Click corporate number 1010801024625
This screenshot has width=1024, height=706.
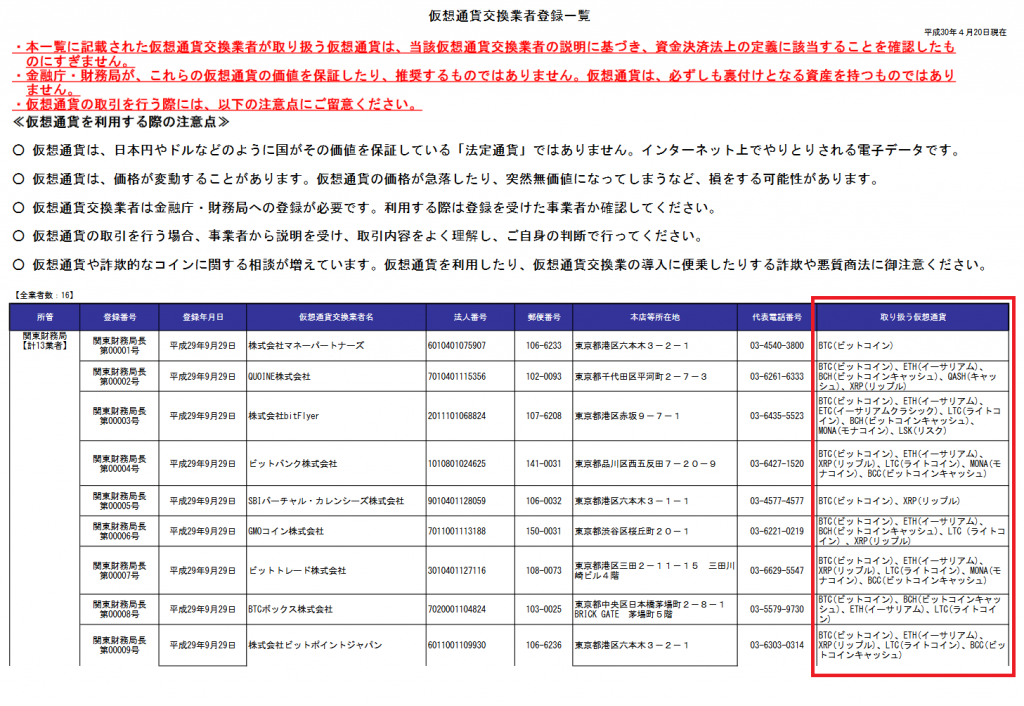pyautogui.click(x=457, y=464)
